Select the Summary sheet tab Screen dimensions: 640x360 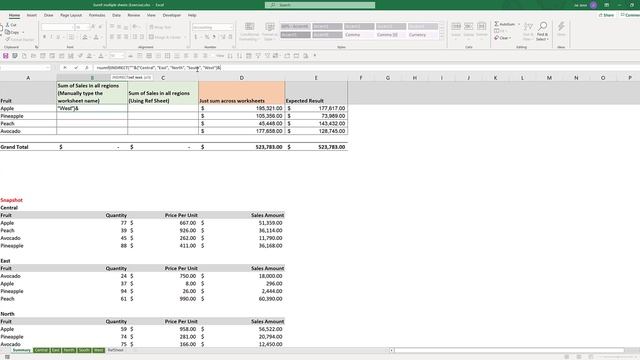[x=21, y=350]
